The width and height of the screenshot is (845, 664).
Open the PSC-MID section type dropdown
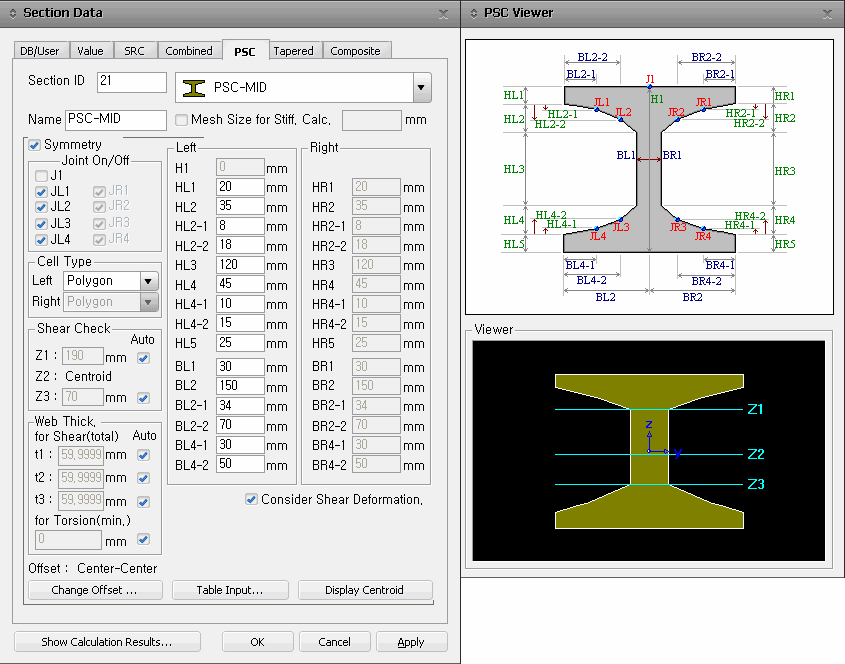click(421, 87)
